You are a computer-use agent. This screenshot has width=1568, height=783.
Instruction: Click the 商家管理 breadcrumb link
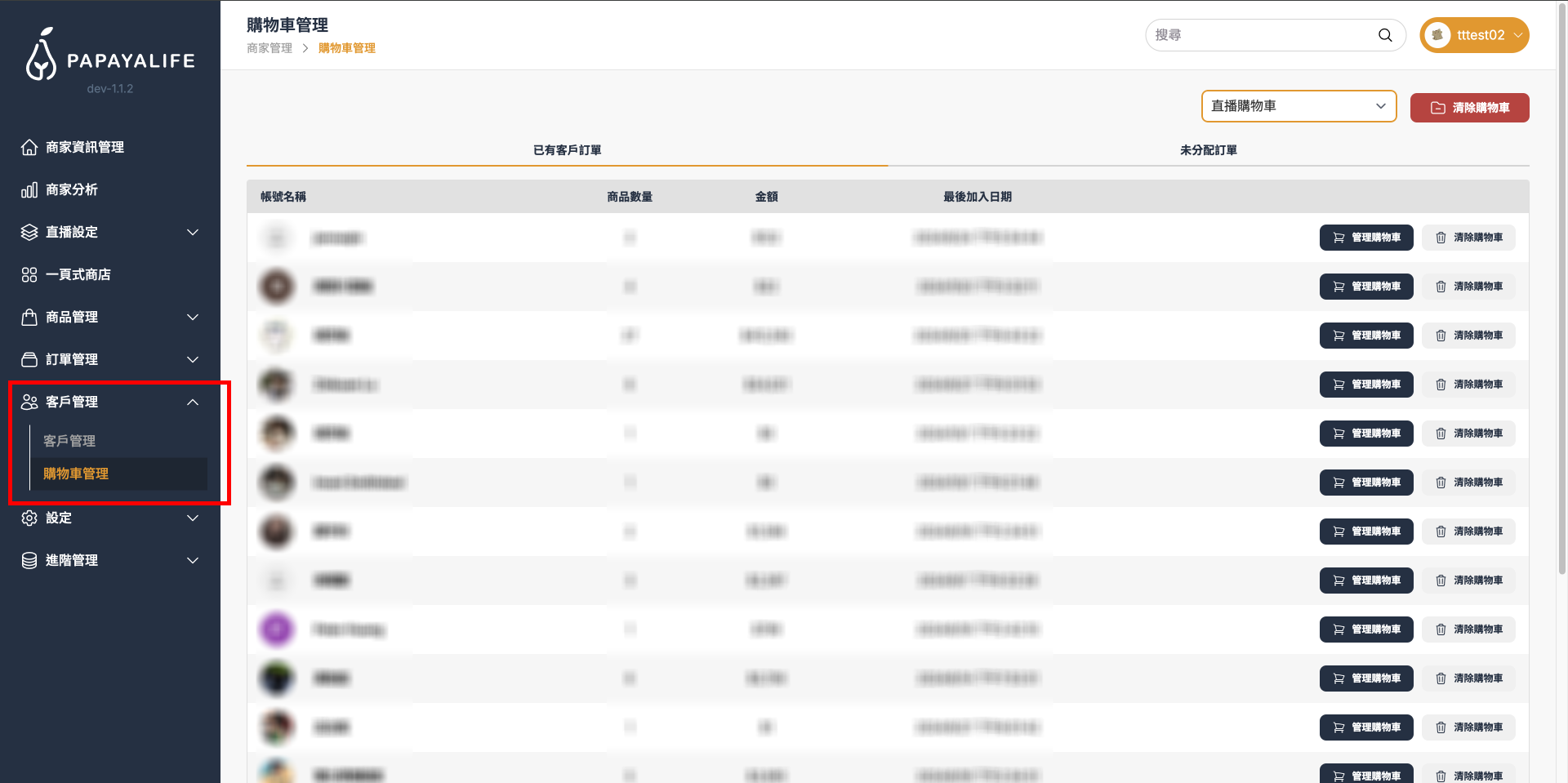click(269, 48)
